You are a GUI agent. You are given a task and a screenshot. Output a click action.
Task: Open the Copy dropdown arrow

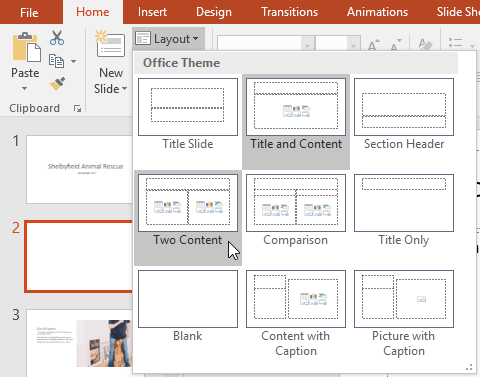point(73,61)
